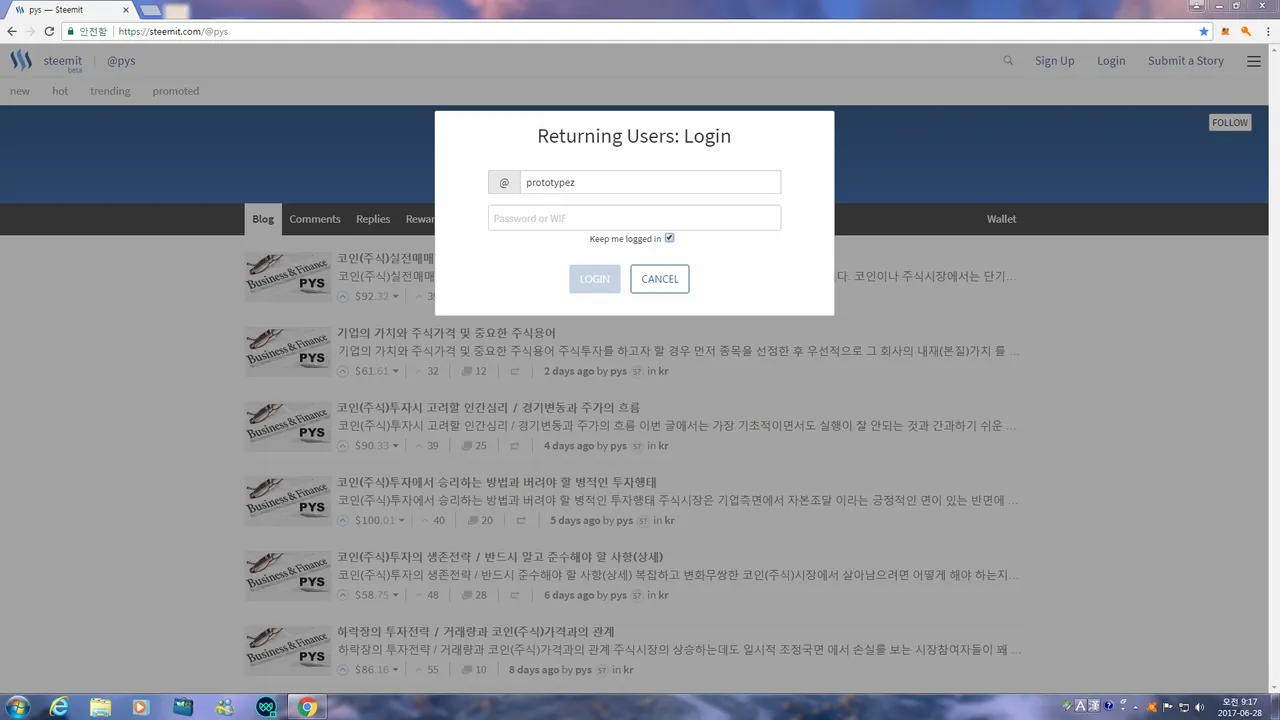
Task: Click the LOGIN button in dialog
Action: (595, 279)
